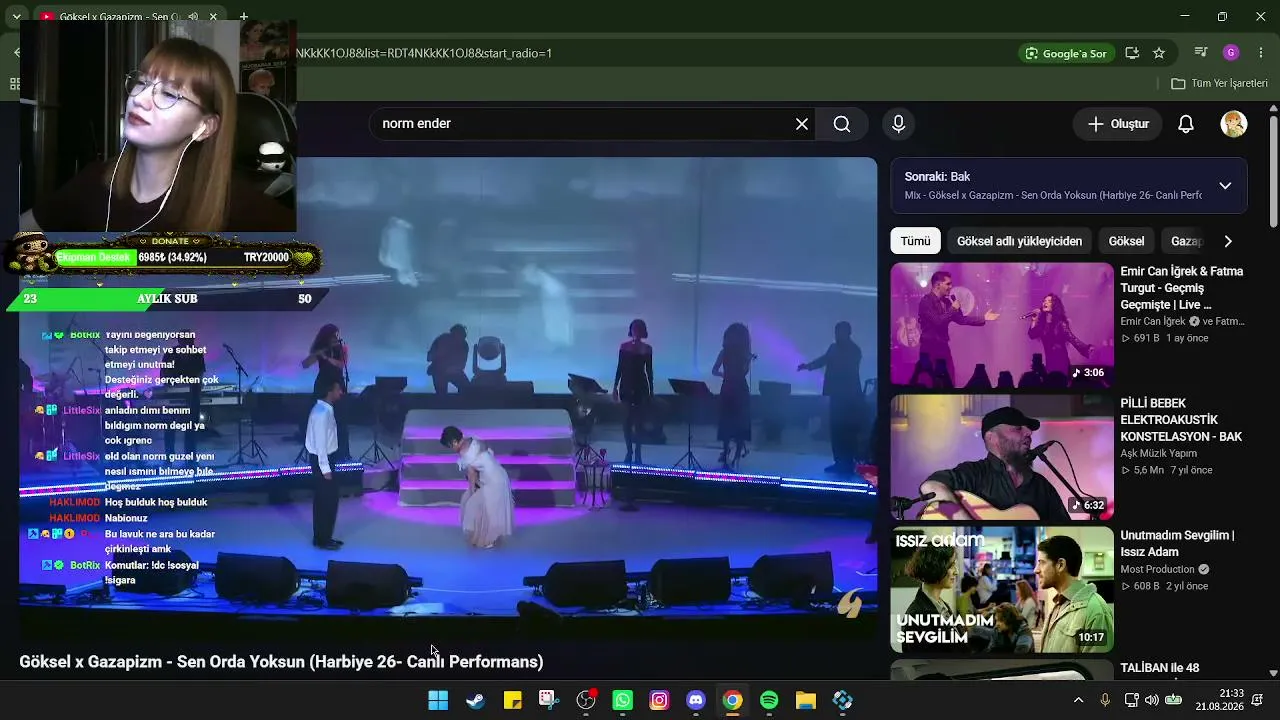Open the volume icon in system tray
The width and height of the screenshot is (1280, 720).
click(x=1152, y=700)
